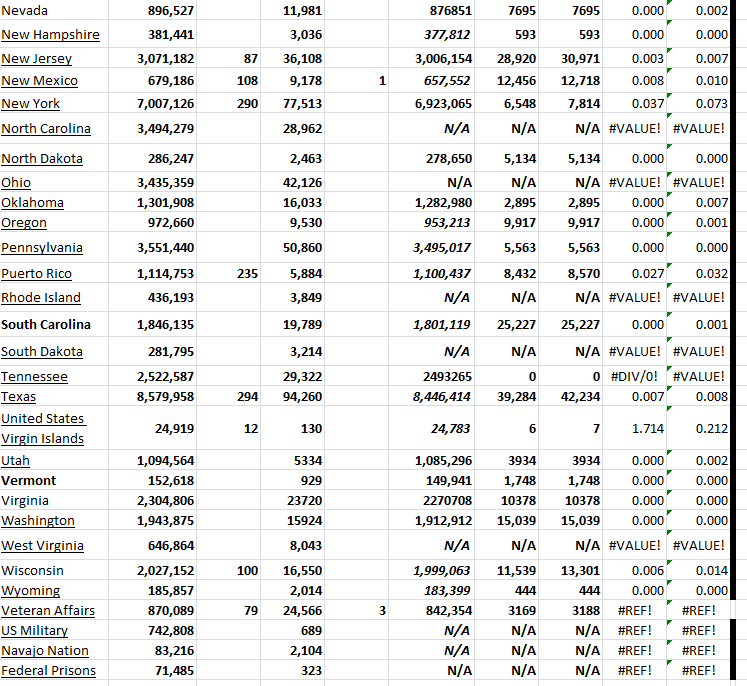Open the Tennessee hyperlink
This screenshot has width=747, height=686.
(x=35, y=377)
